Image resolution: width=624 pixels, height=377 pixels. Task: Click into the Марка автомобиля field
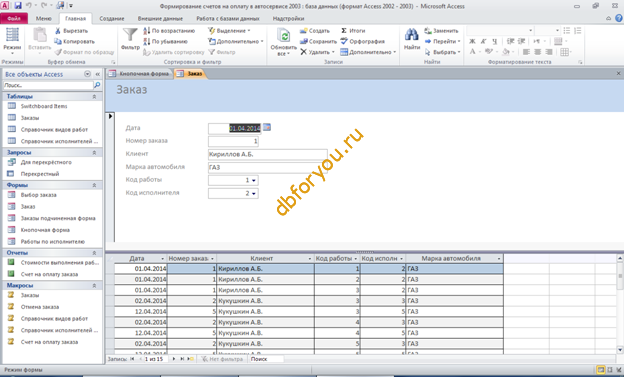[x=267, y=168]
